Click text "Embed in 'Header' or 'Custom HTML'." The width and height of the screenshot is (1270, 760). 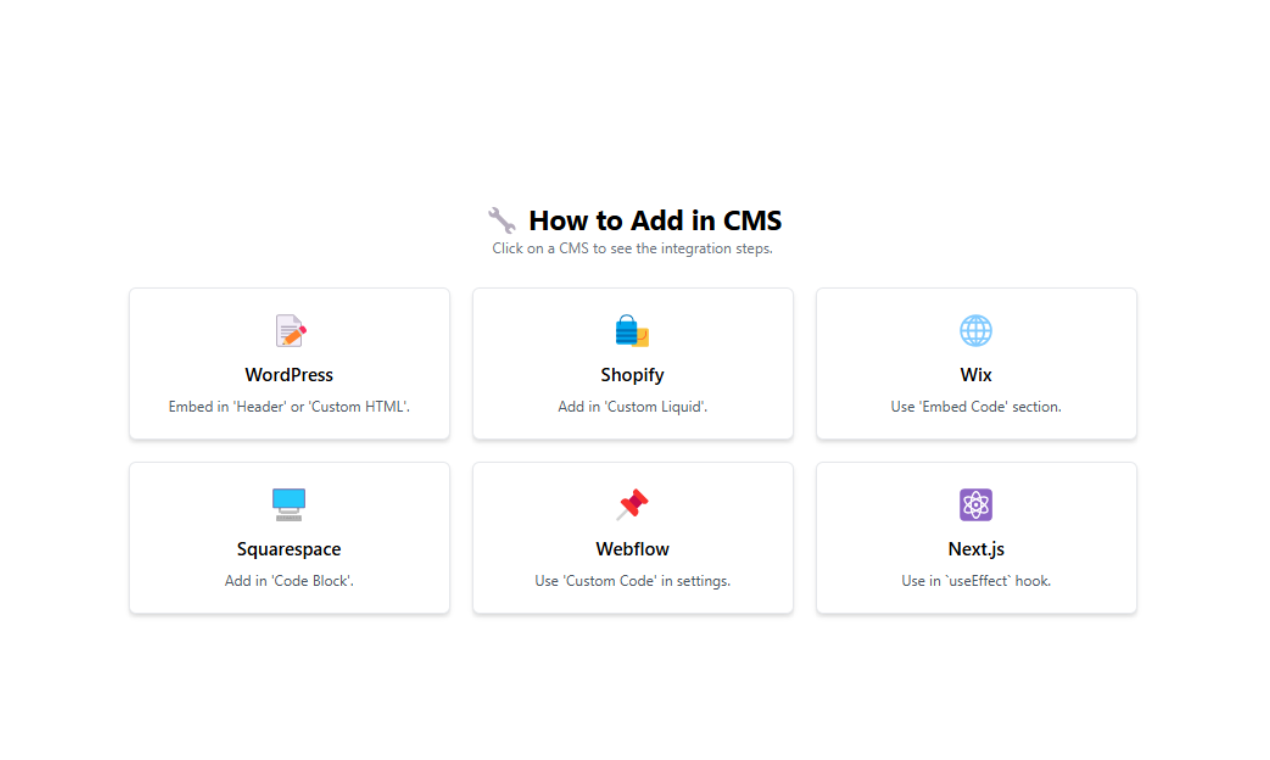289,407
